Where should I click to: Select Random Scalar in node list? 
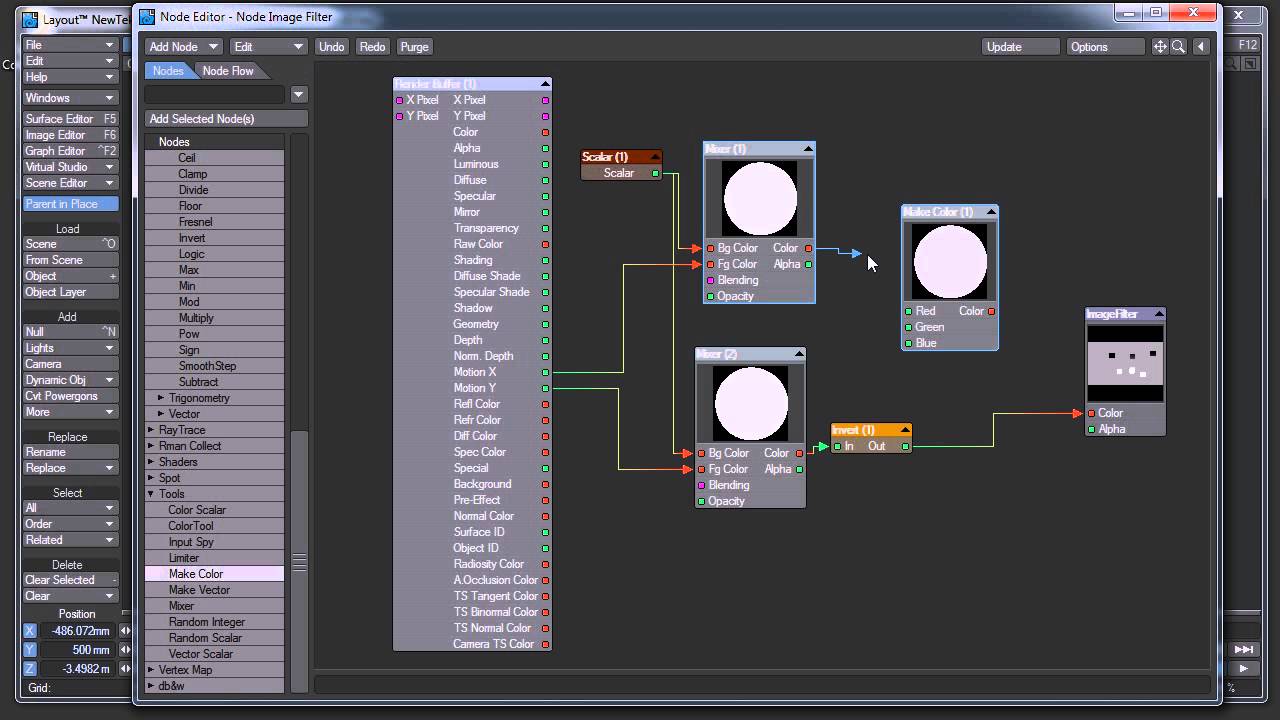click(x=215, y=638)
